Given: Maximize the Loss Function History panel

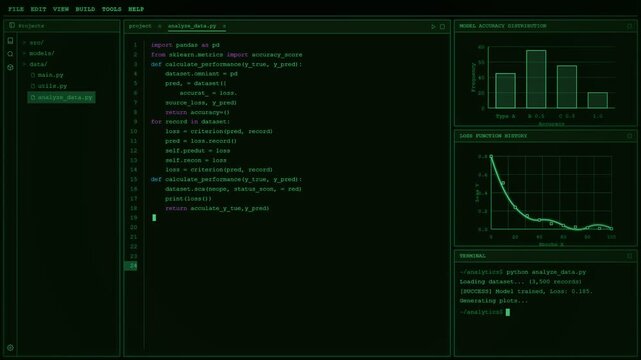Looking at the screenshot, I should point(630,136).
